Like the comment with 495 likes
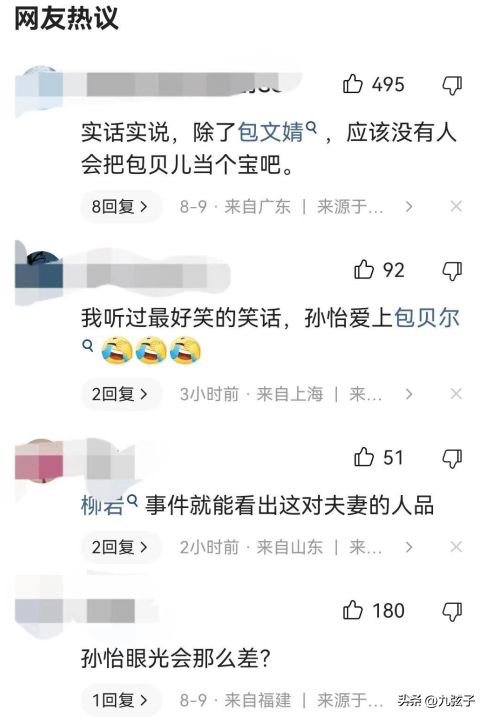The height and width of the screenshot is (718, 486). (352, 84)
